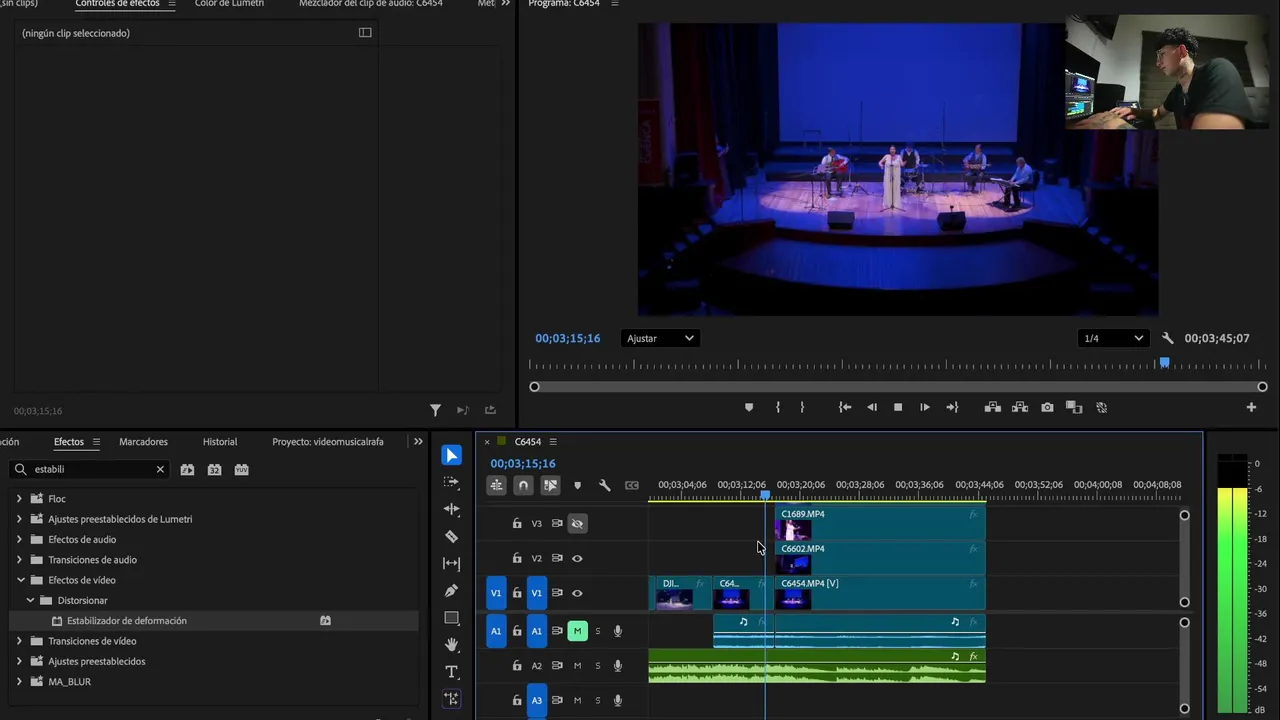Click the Extract button in program monitor
This screenshot has width=1280, height=720.
coord(1020,407)
